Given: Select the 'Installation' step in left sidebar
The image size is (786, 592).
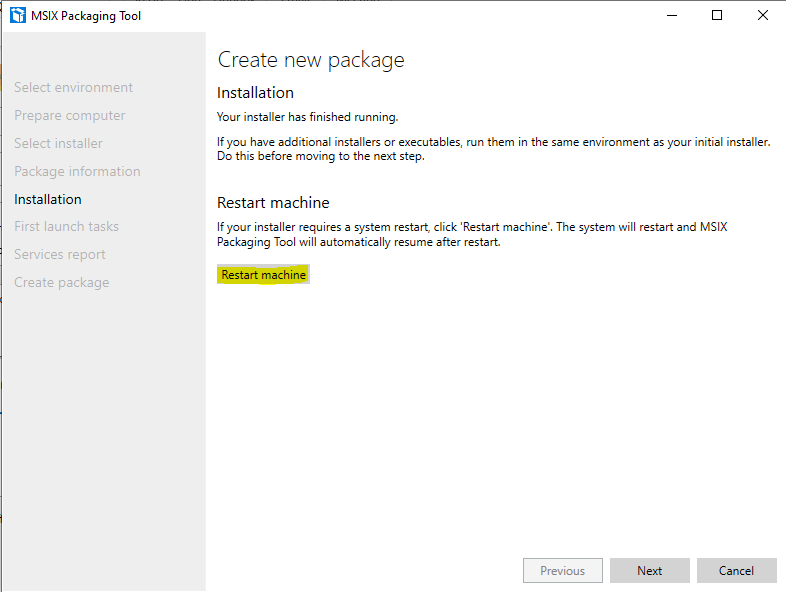Looking at the screenshot, I should pos(48,200).
